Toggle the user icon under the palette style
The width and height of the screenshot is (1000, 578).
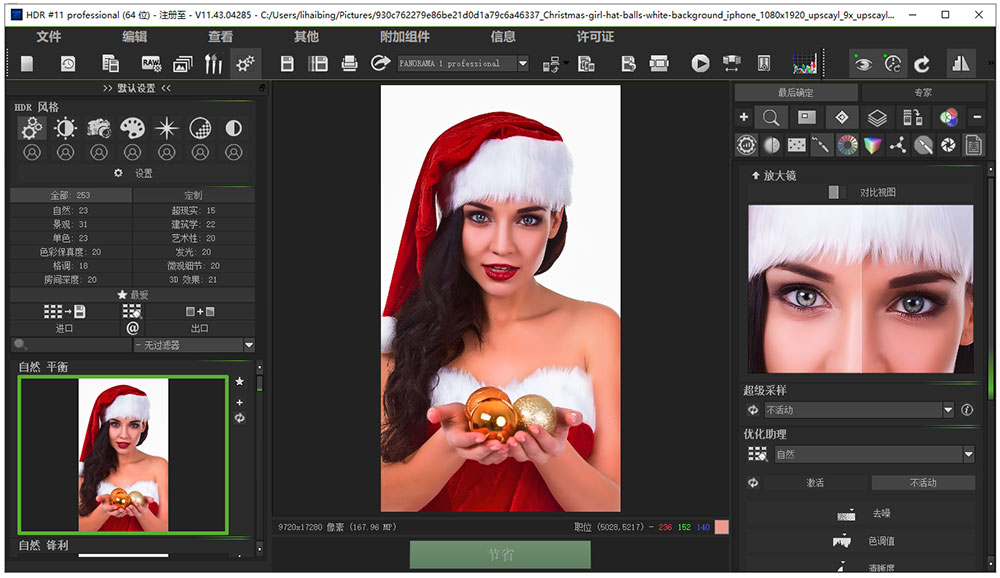point(133,152)
